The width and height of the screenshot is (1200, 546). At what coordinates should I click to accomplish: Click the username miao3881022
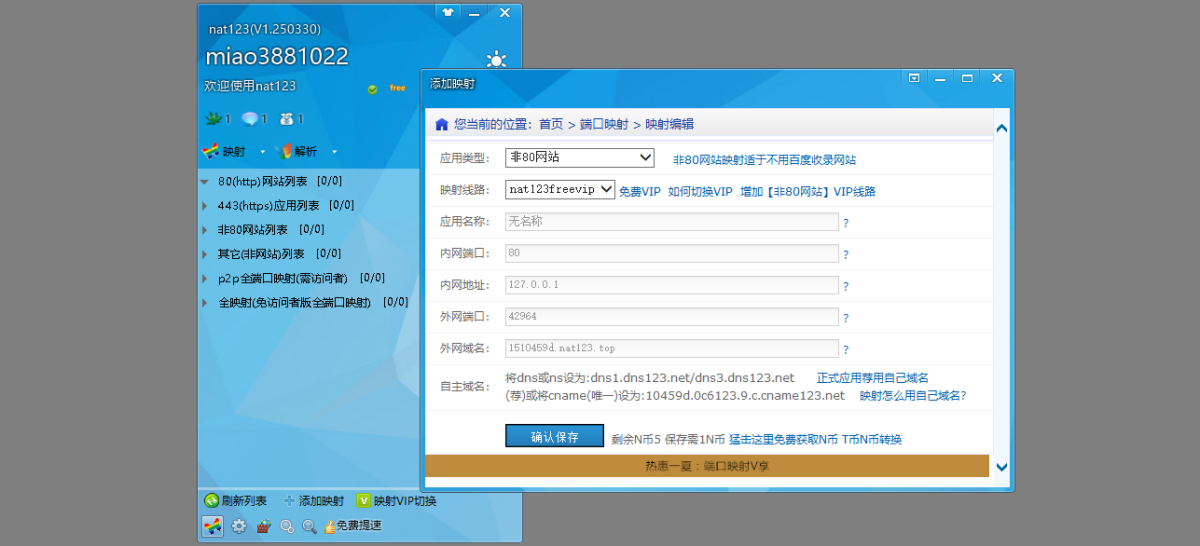277,56
